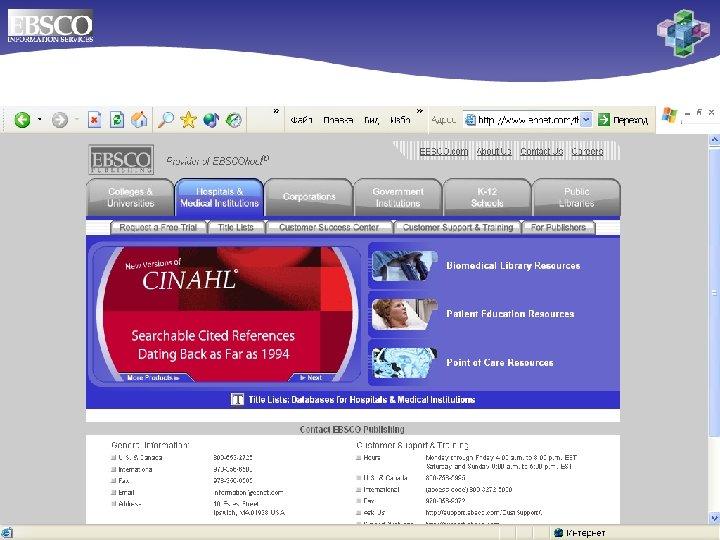Click the Search magnifier icon

click(166, 120)
